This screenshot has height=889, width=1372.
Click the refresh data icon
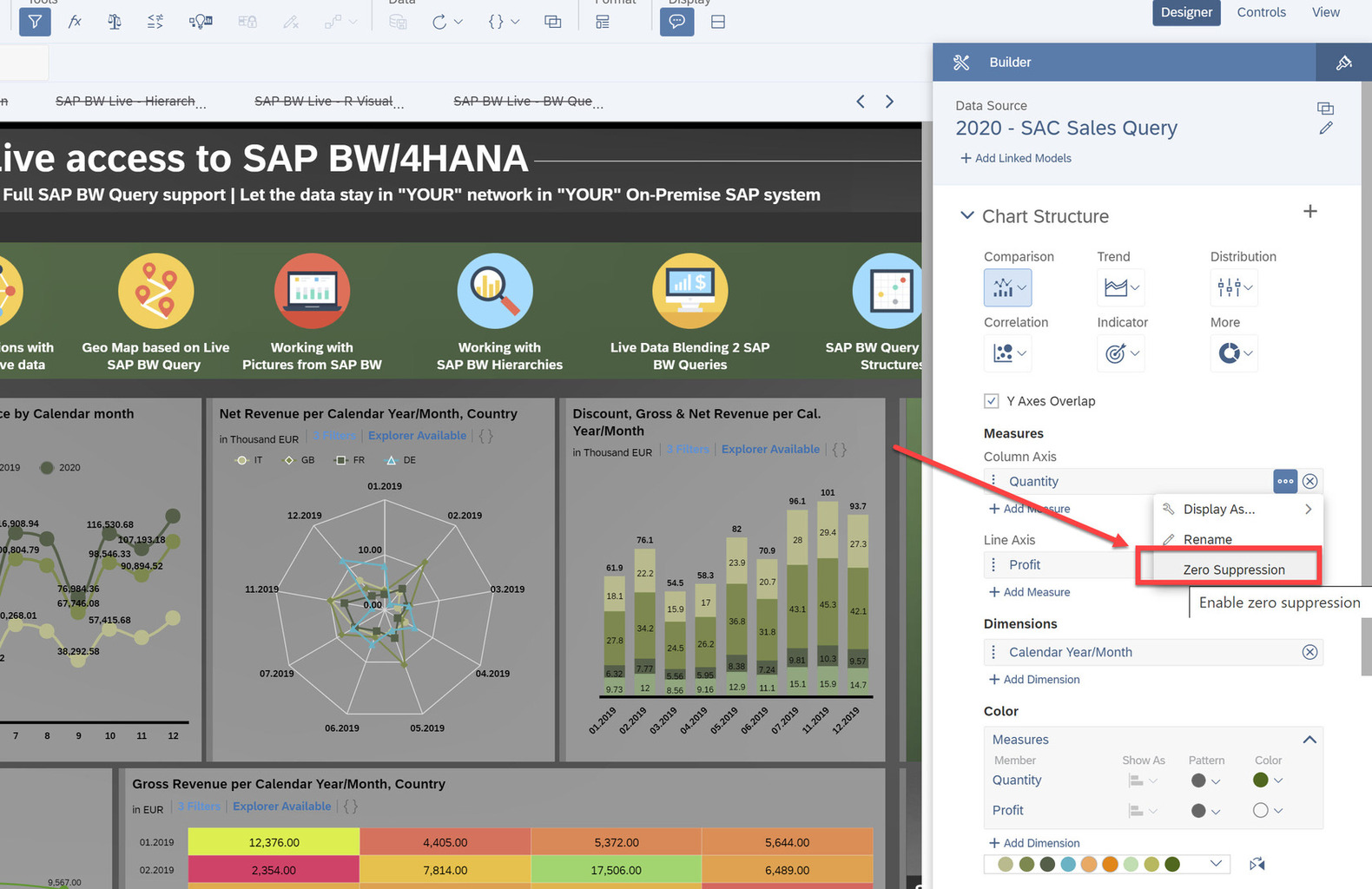tap(439, 22)
